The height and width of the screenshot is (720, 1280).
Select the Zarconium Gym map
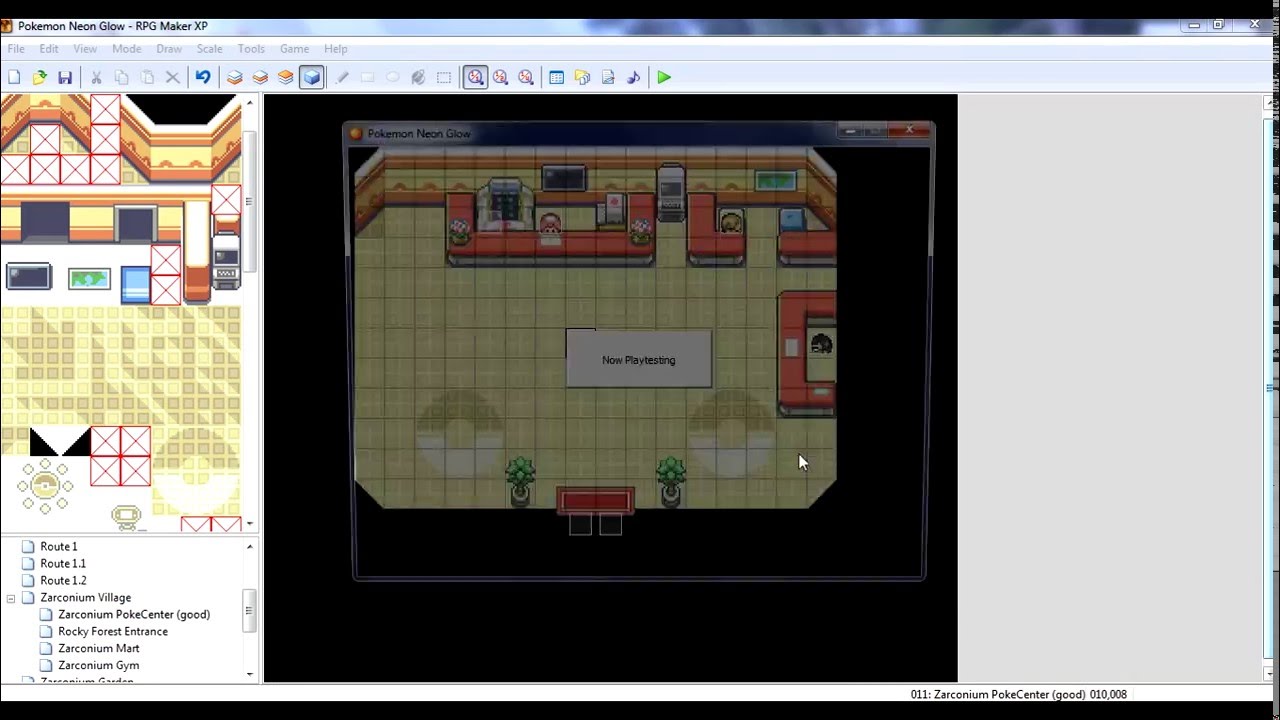pos(98,666)
